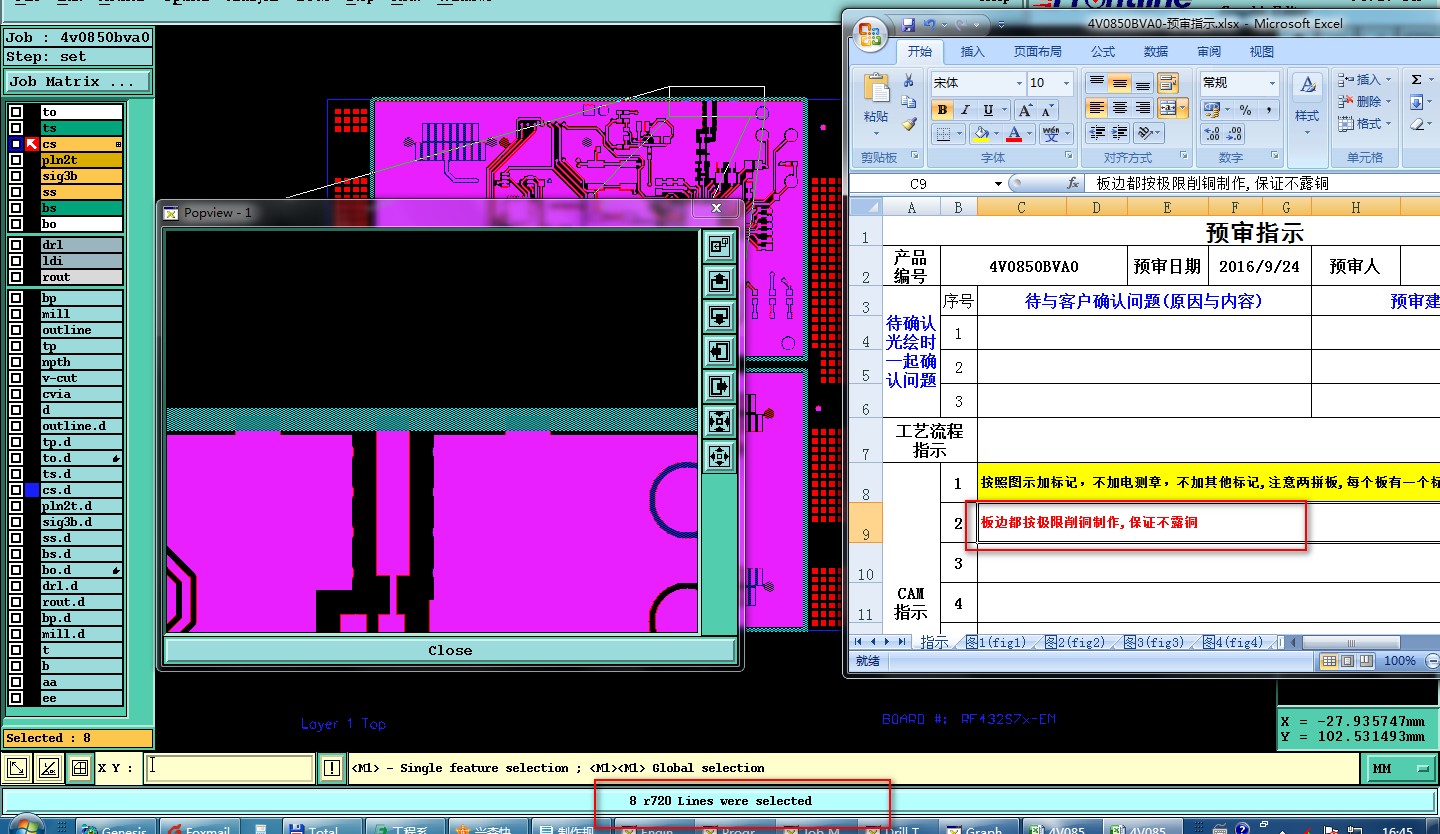Viewport: 1440px width, 834px height.
Task: Open the Job Matrix button
Action: coord(78,82)
